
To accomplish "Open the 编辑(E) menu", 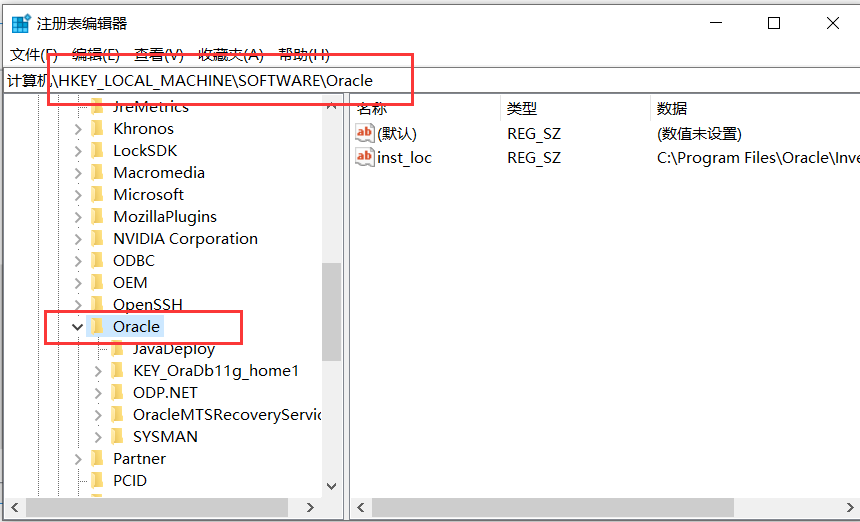I will pyautogui.click(x=95, y=54).
